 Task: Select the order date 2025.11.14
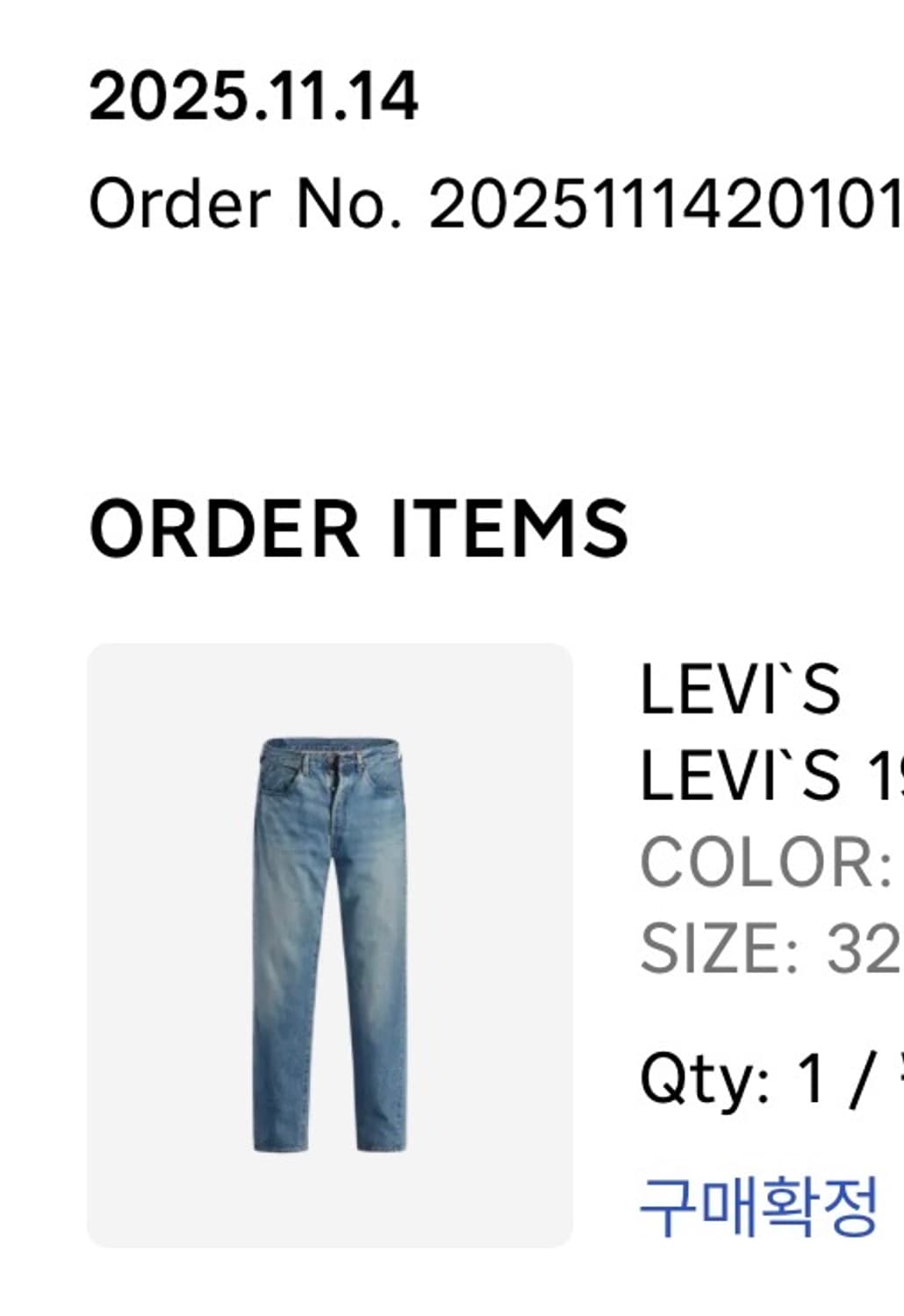(x=254, y=96)
